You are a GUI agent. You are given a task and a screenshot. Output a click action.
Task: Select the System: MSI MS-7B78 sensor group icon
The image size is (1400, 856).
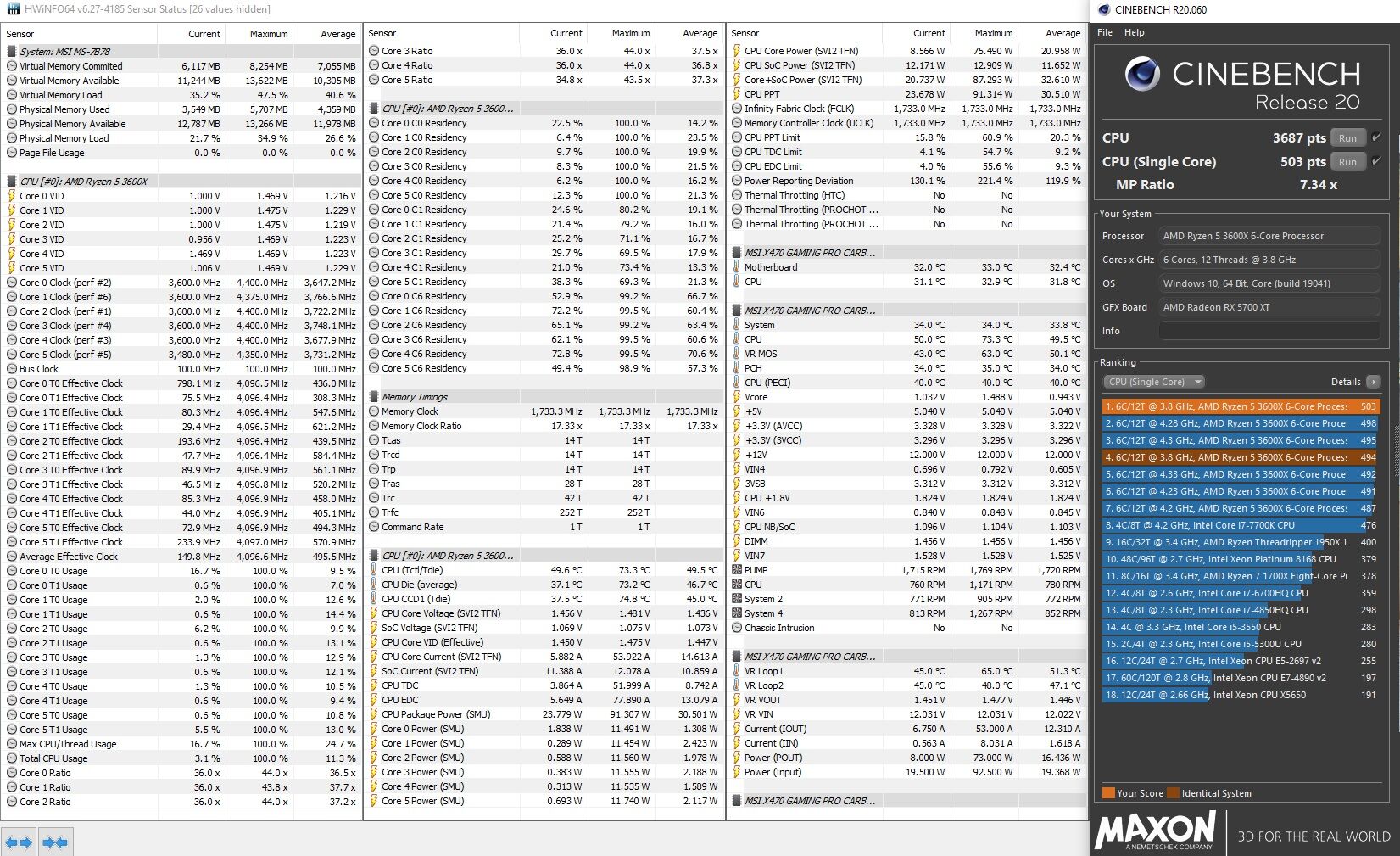pos(12,52)
